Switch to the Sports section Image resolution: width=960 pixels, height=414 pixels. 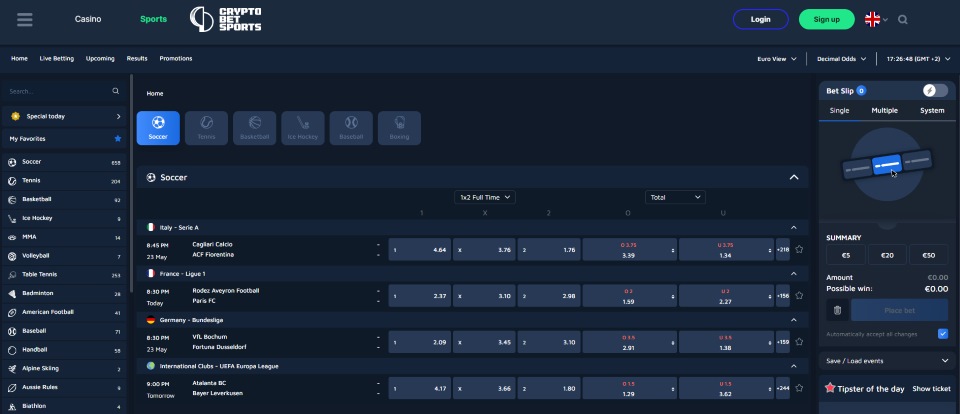(153, 19)
